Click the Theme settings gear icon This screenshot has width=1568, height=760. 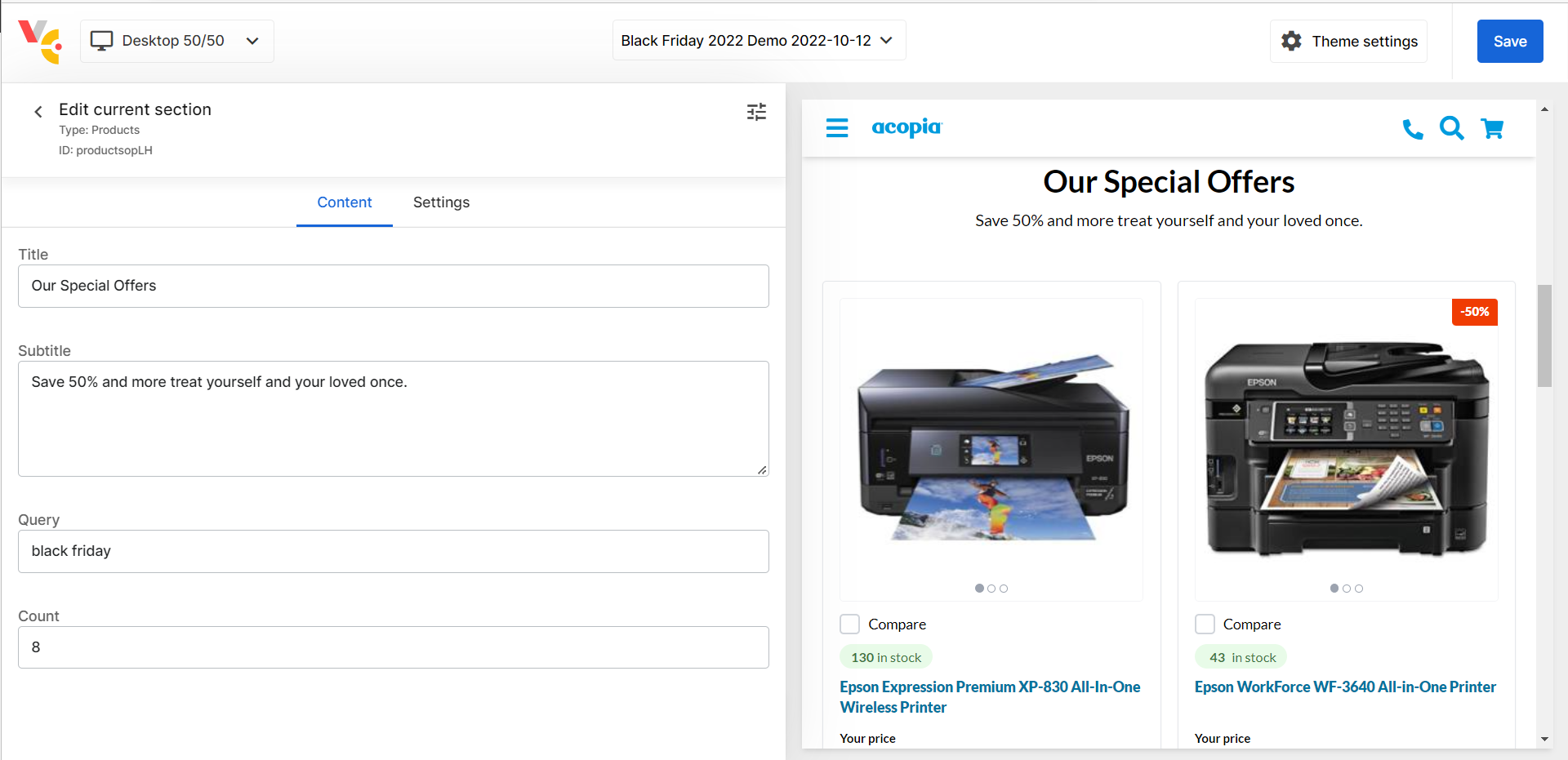pyautogui.click(x=1291, y=41)
